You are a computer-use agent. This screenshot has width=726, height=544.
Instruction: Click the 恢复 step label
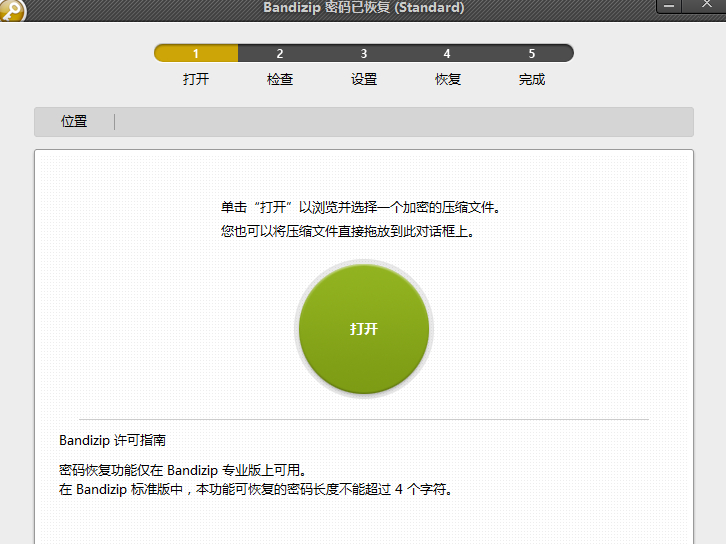coord(448,79)
